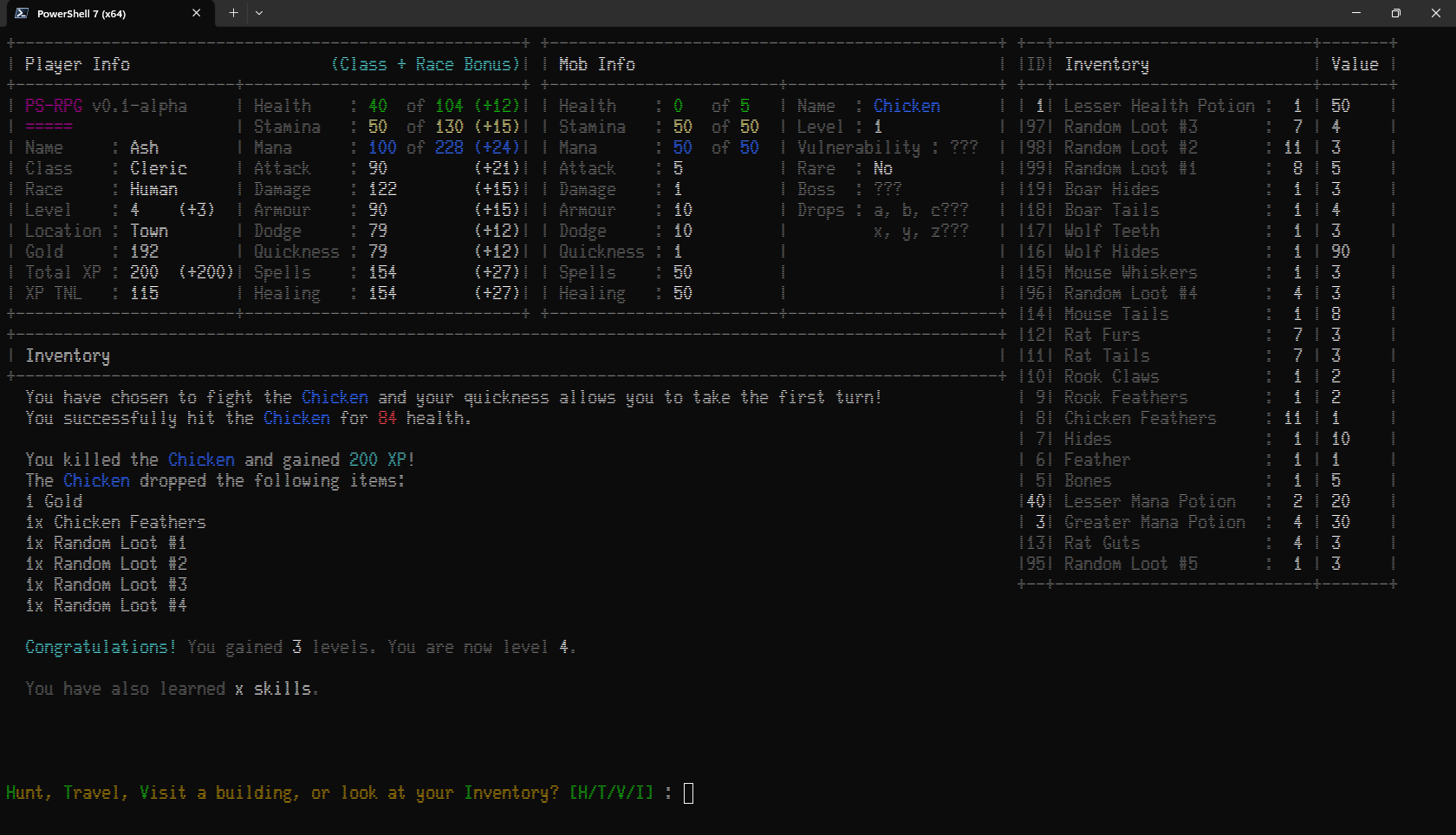Image resolution: width=1456 pixels, height=835 pixels.
Task: Click the Lesser Mana Potion inventory row
Action: click(x=1149, y=501)
